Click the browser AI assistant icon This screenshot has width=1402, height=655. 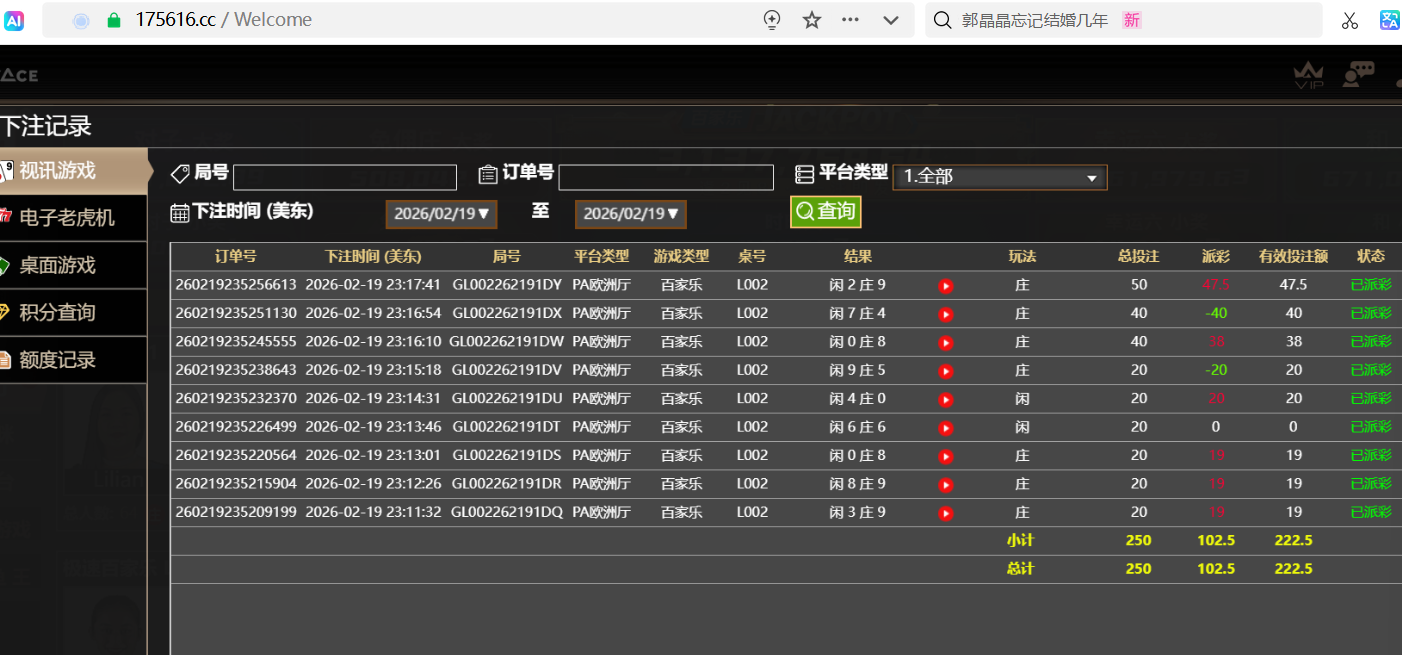pyautogui.click(x=14, y=20)
